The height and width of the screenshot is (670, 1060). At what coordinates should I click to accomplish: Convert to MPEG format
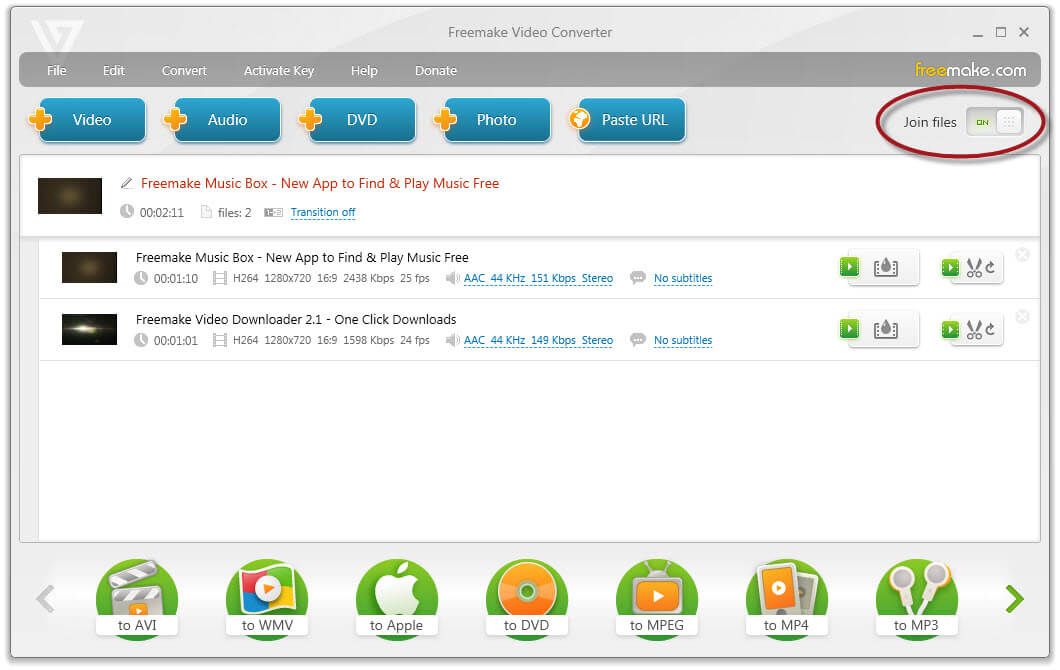(x=656, y=598)
